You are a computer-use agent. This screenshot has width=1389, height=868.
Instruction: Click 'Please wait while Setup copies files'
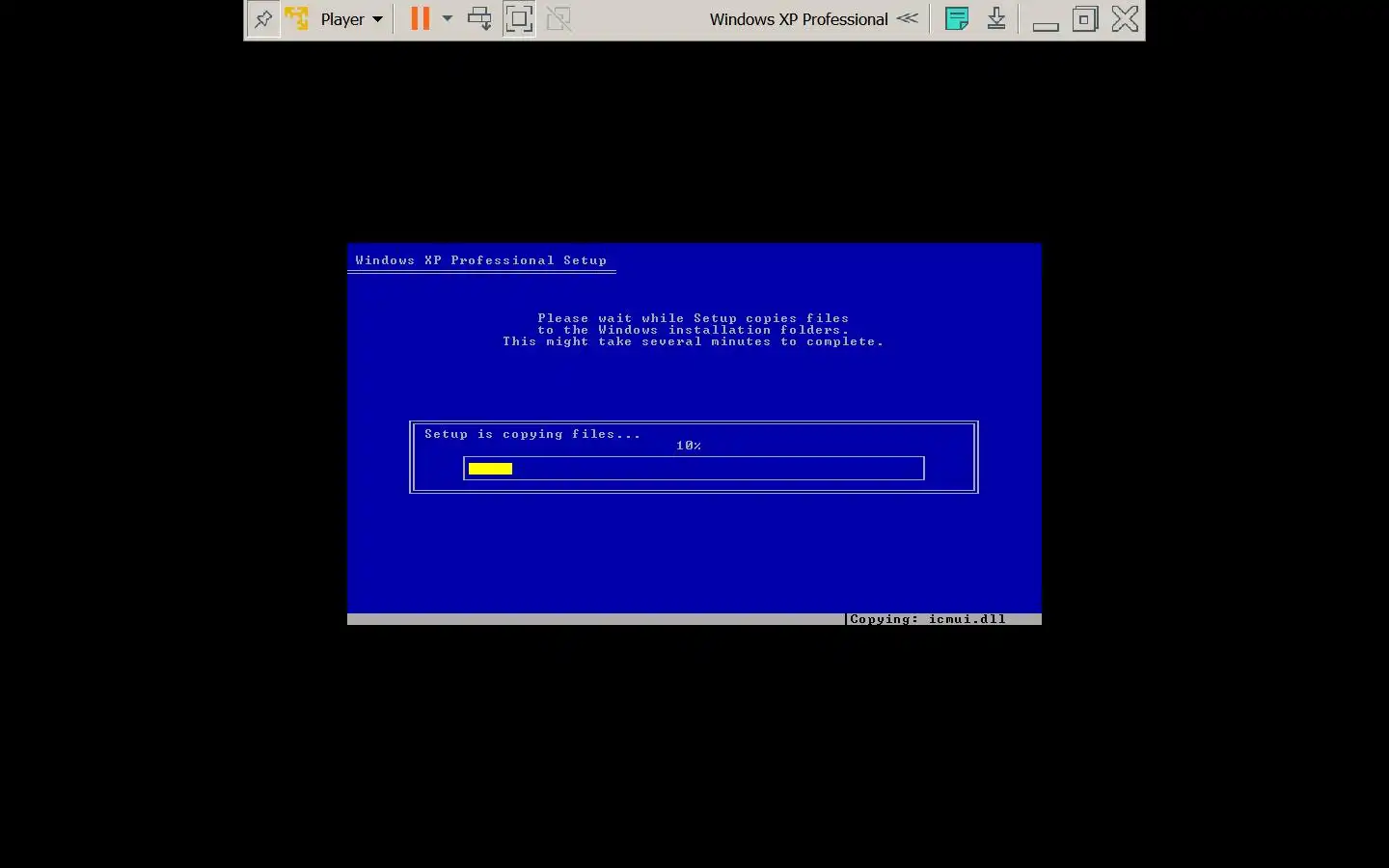coord(694,318)
